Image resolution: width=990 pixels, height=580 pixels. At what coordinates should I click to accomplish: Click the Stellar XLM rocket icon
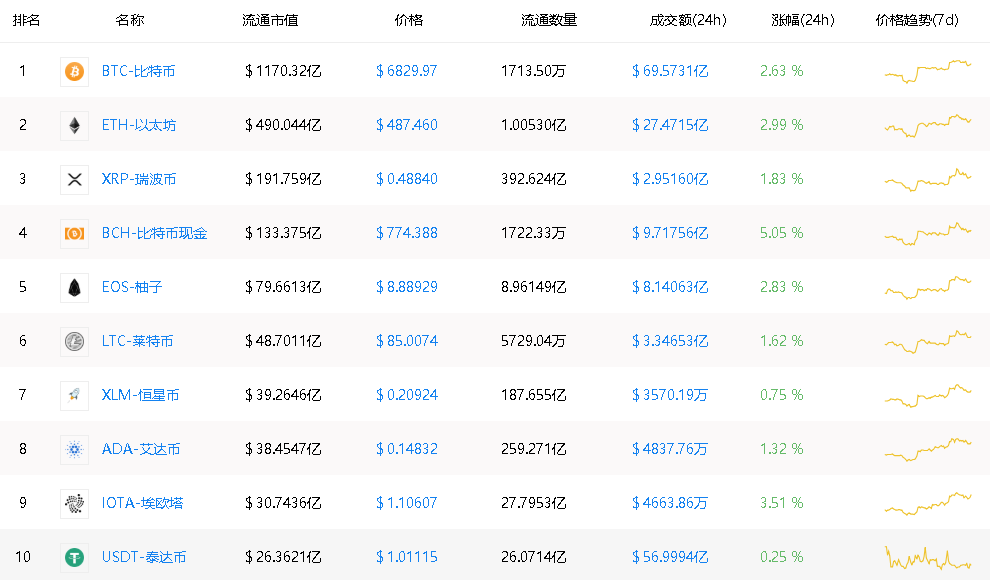75,395
